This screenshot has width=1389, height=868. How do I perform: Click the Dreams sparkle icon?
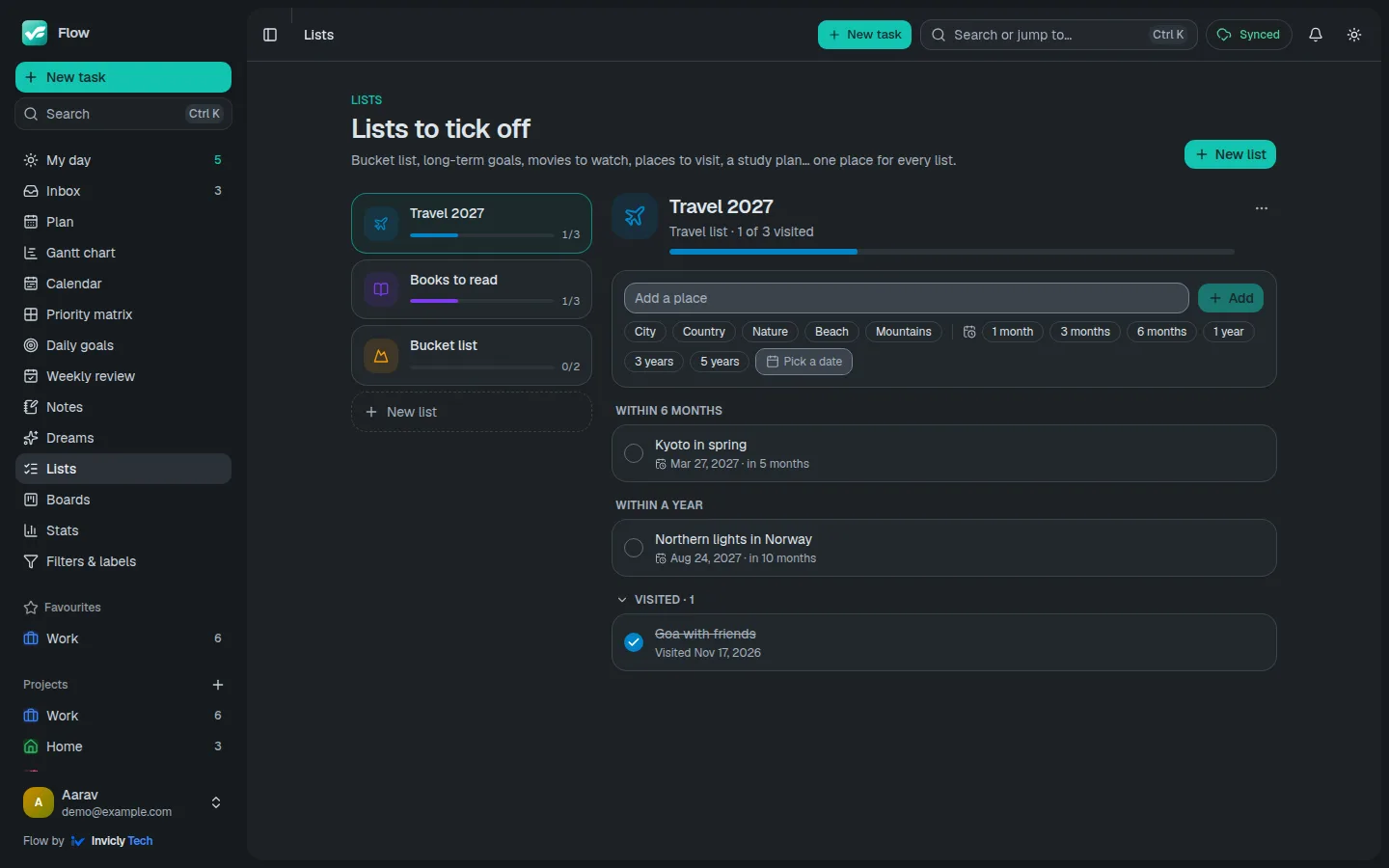point(31,438)
